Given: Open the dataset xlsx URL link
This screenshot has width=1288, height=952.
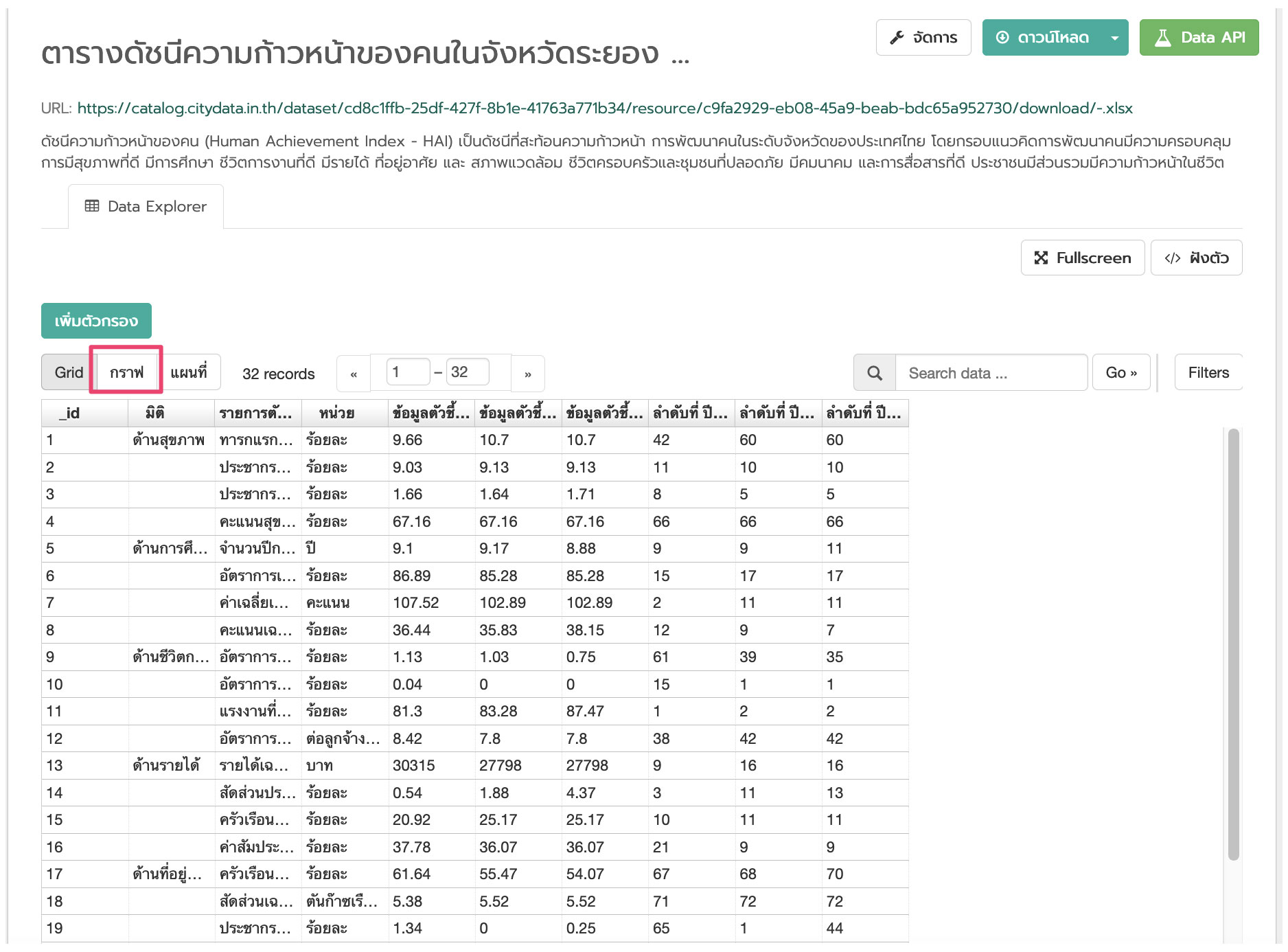Looking at the screenshot, I should [x=604, y=108].
